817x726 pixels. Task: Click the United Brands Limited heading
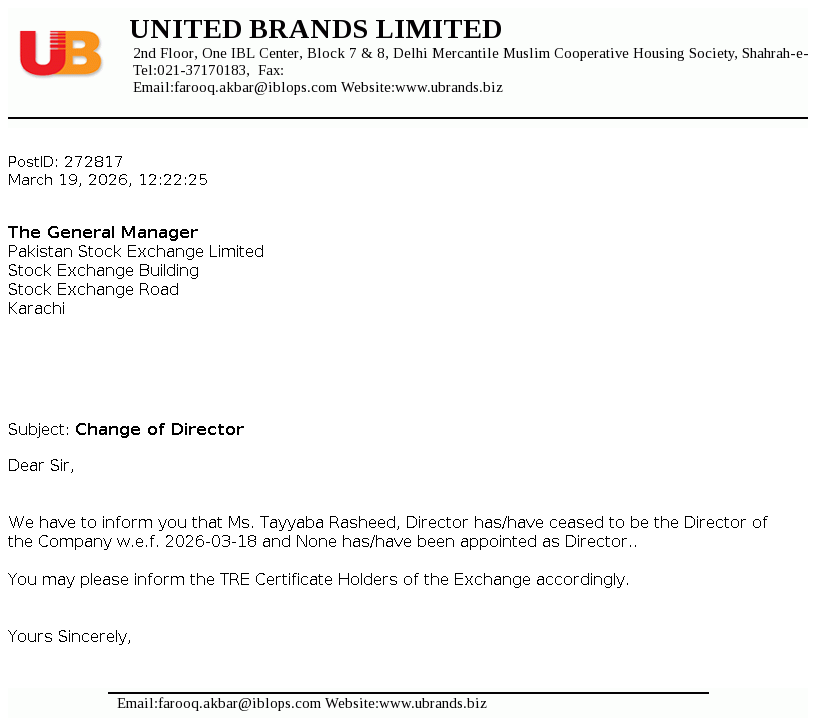pos(315,29)
